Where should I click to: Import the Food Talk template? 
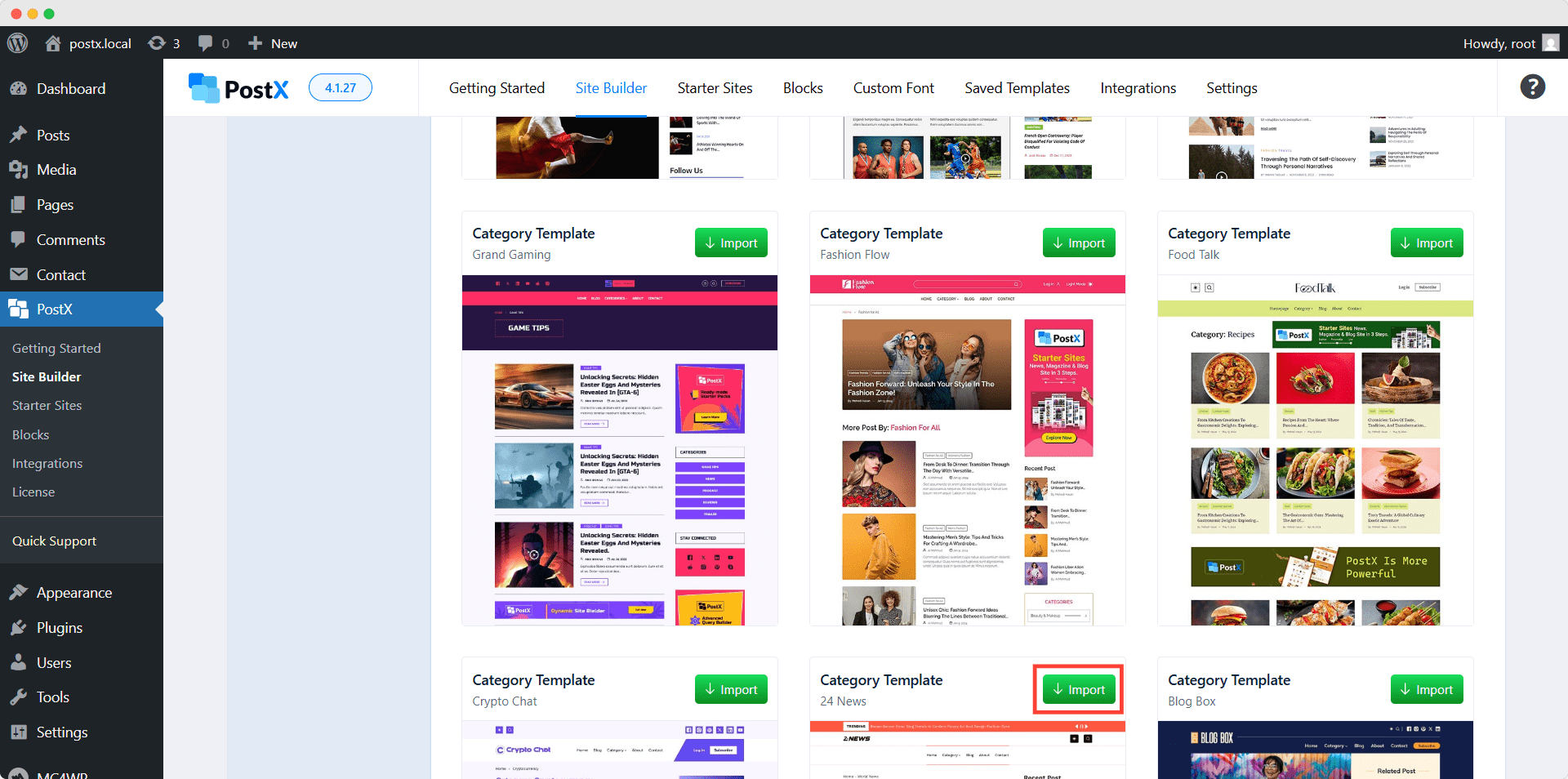(x=1427, y=243)
